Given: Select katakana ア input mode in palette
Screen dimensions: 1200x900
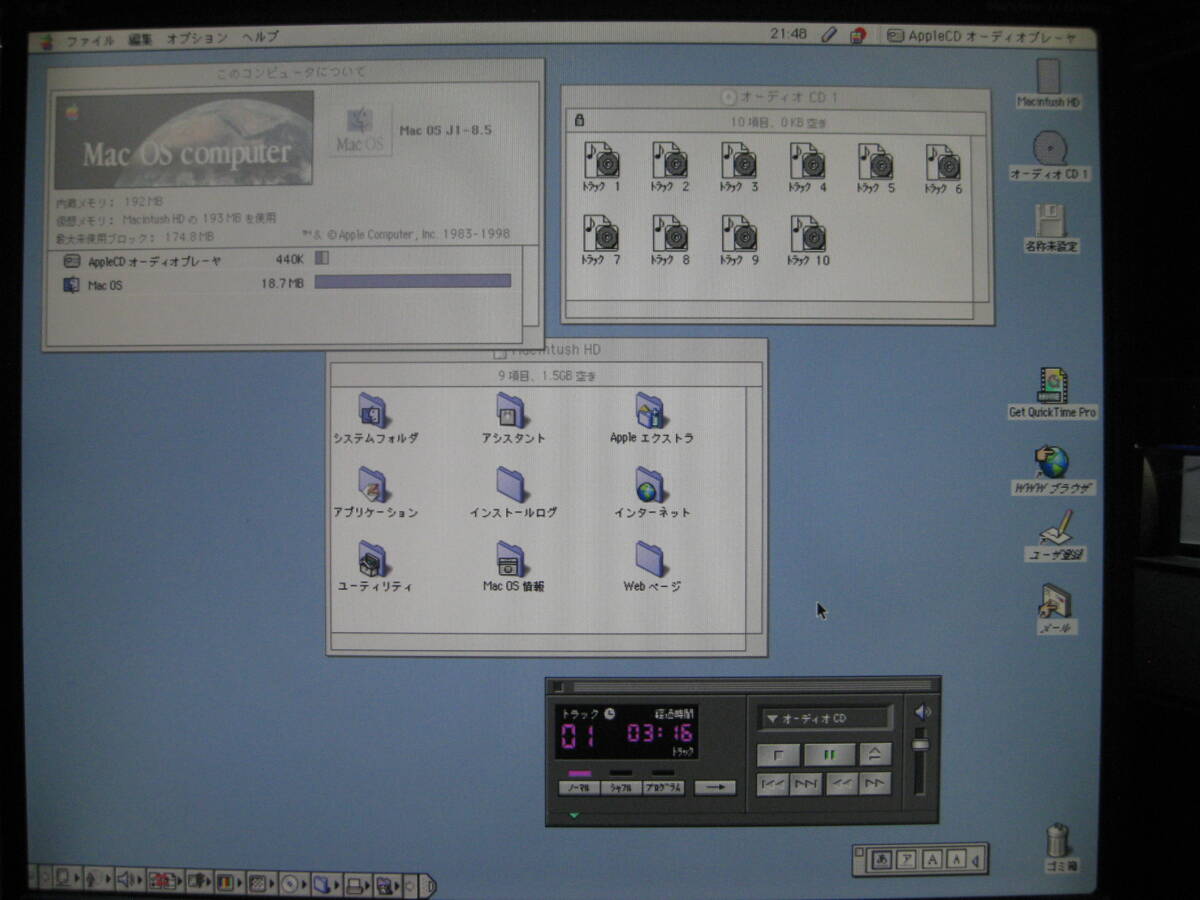Looking at the screenshot, I should [907, 859].
